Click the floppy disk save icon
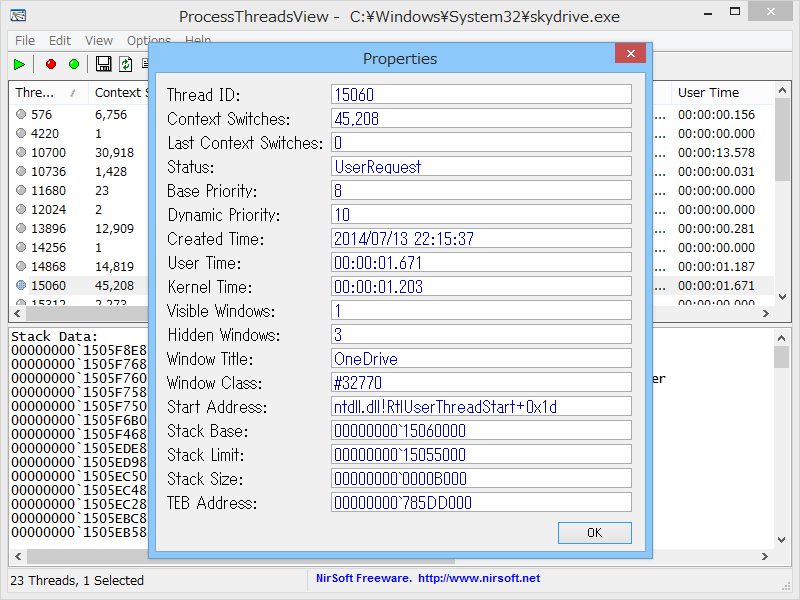 pyautogui.click(x=104, y=64)
